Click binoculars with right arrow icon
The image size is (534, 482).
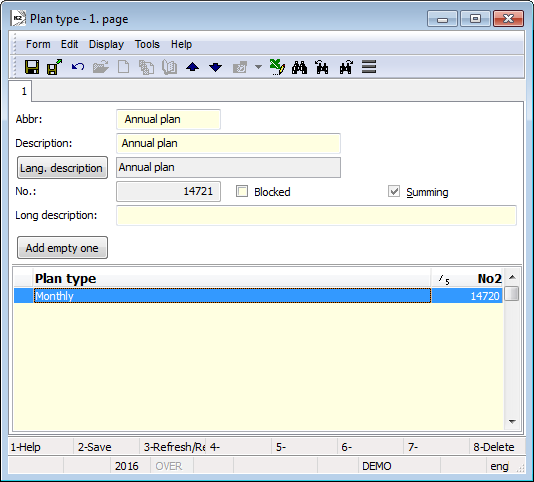[346, 67]
